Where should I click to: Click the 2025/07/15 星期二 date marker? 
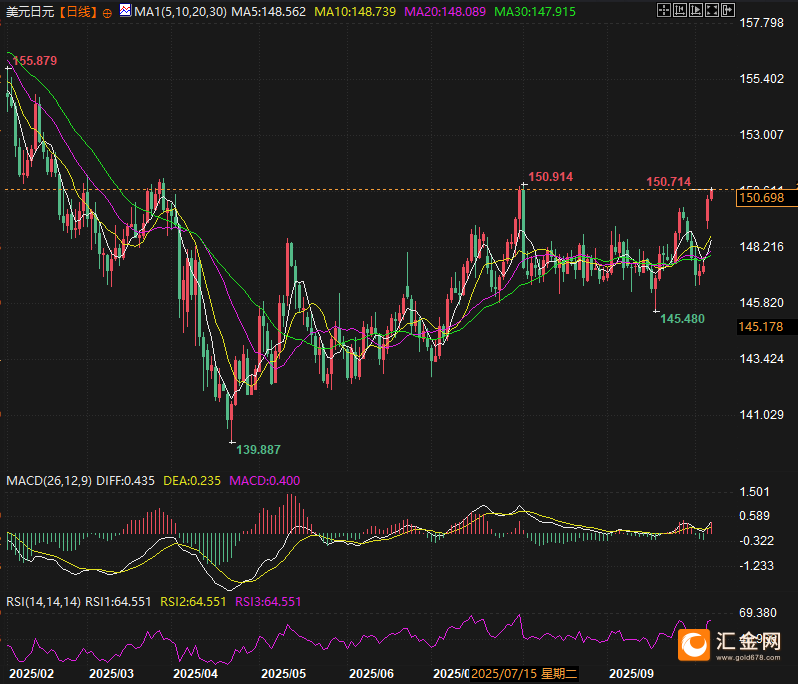524,674
